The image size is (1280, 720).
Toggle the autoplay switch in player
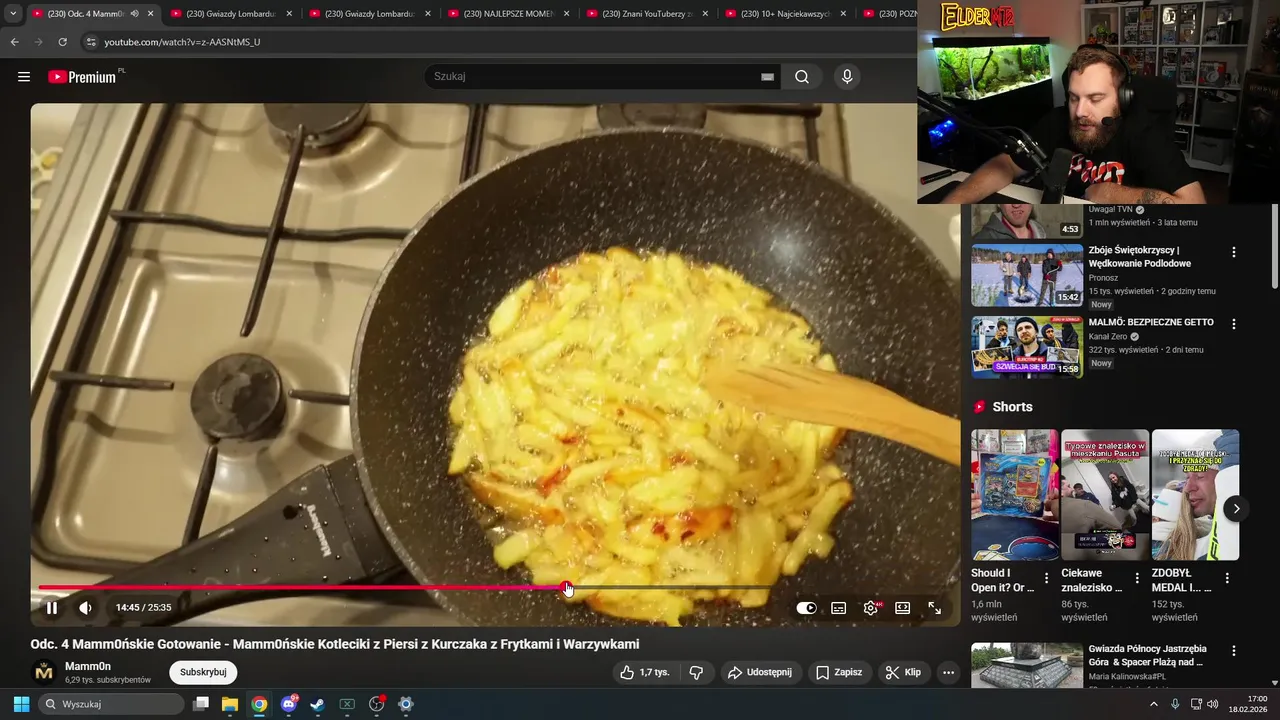806,608
